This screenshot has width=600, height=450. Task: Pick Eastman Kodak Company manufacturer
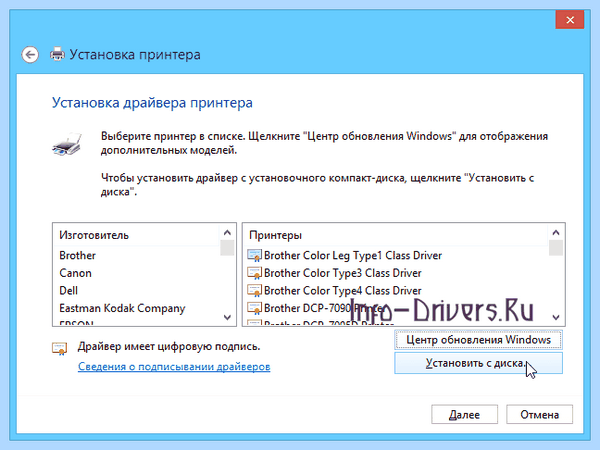[122, 308]
